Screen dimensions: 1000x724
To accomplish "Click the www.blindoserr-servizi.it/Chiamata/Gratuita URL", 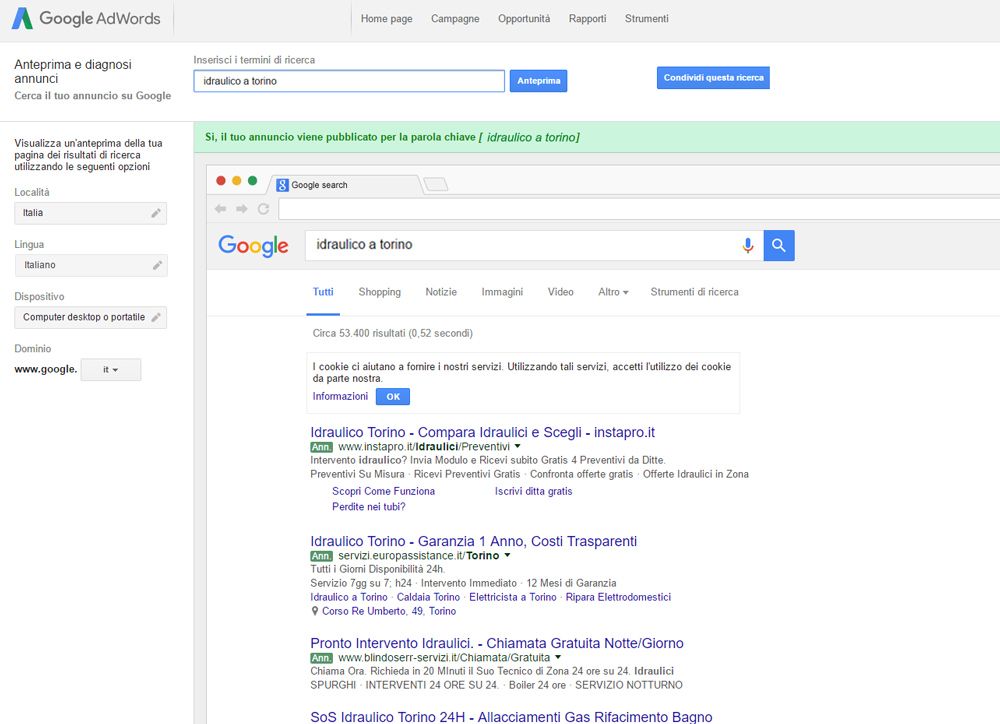I will click(x=444, y=658).
